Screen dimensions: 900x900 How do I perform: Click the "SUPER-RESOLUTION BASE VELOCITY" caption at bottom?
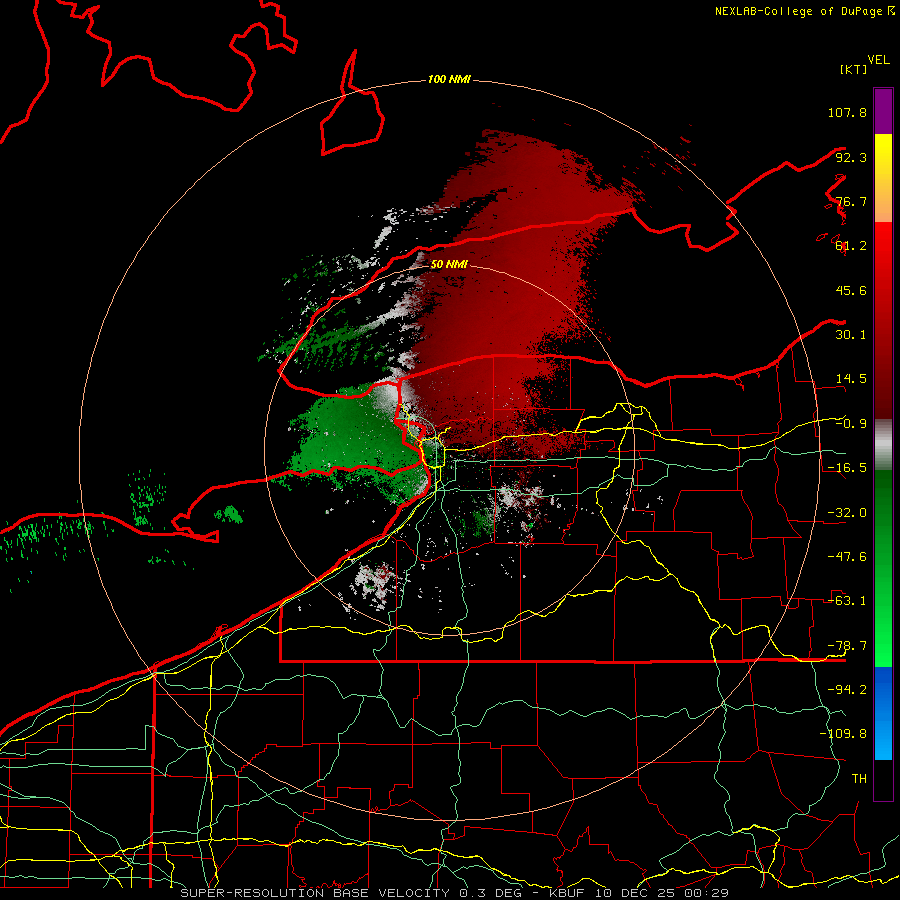pyautogui.click(x=317, y=893)
